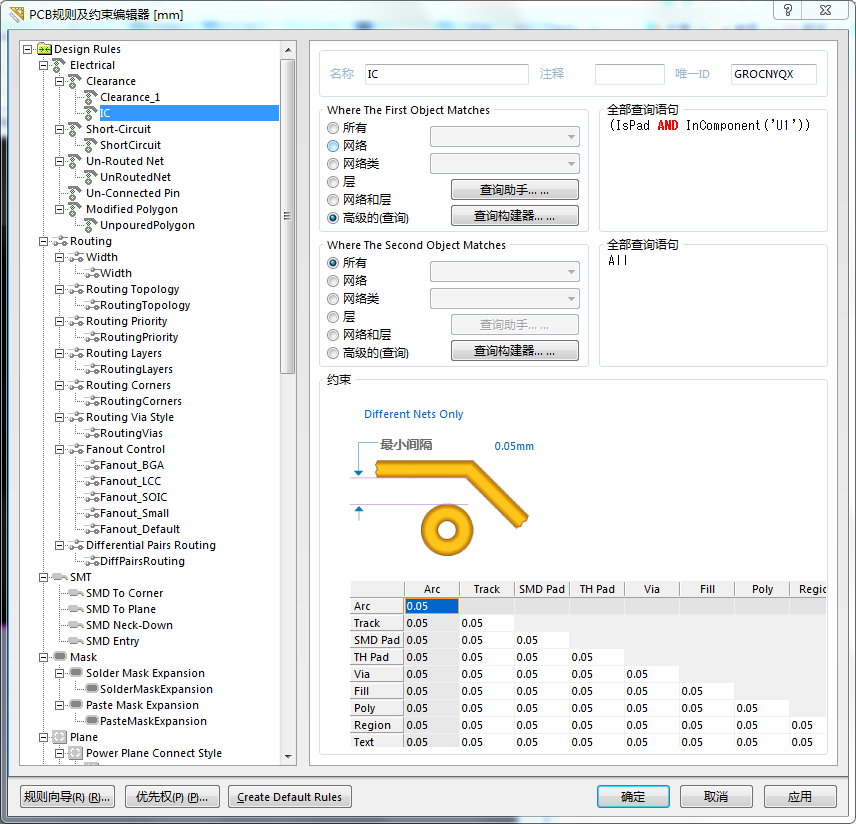Click the Mask category icon

pos(59,657)
